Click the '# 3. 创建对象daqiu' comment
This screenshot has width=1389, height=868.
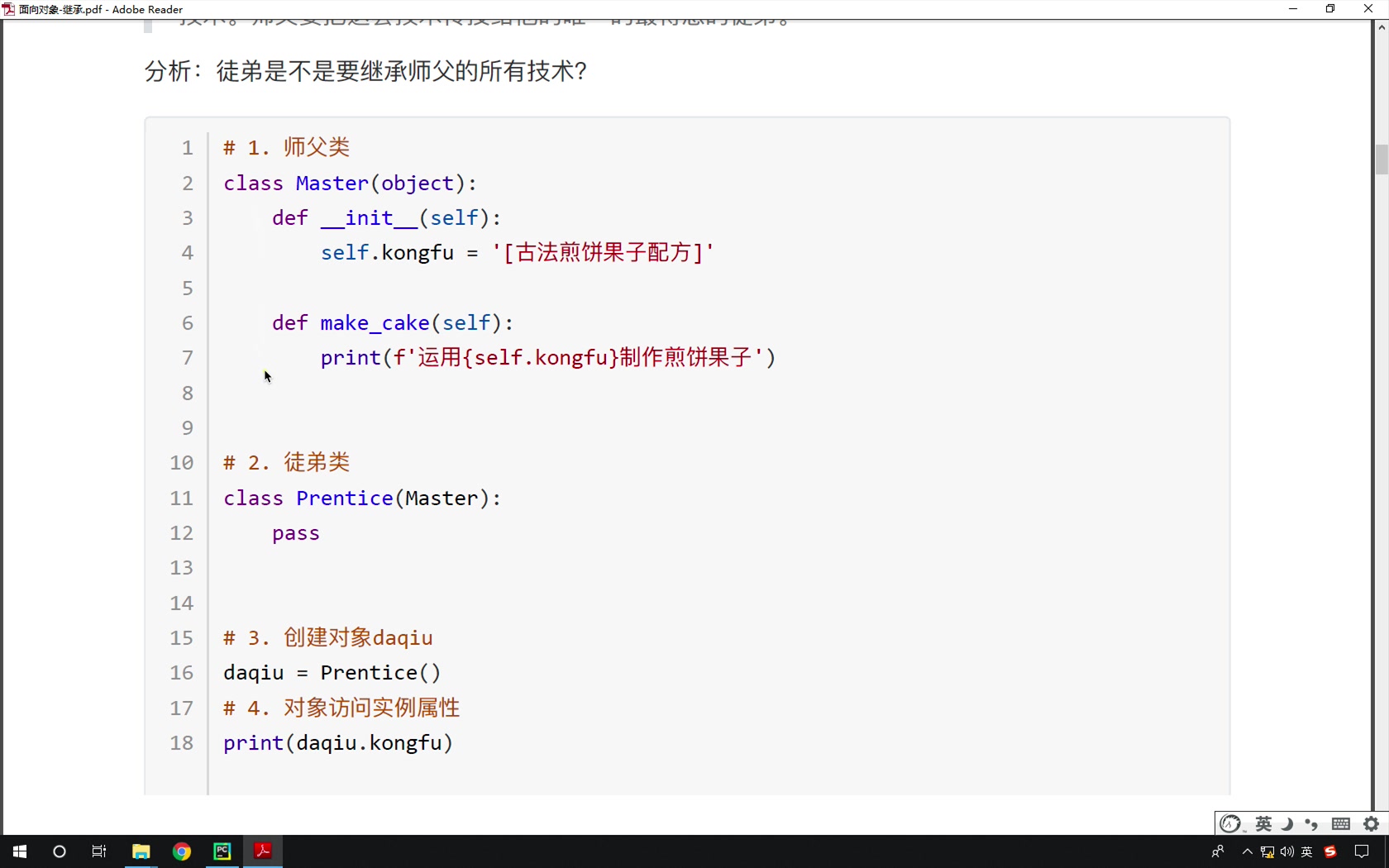pyautogui.click(x=328, y=637)
